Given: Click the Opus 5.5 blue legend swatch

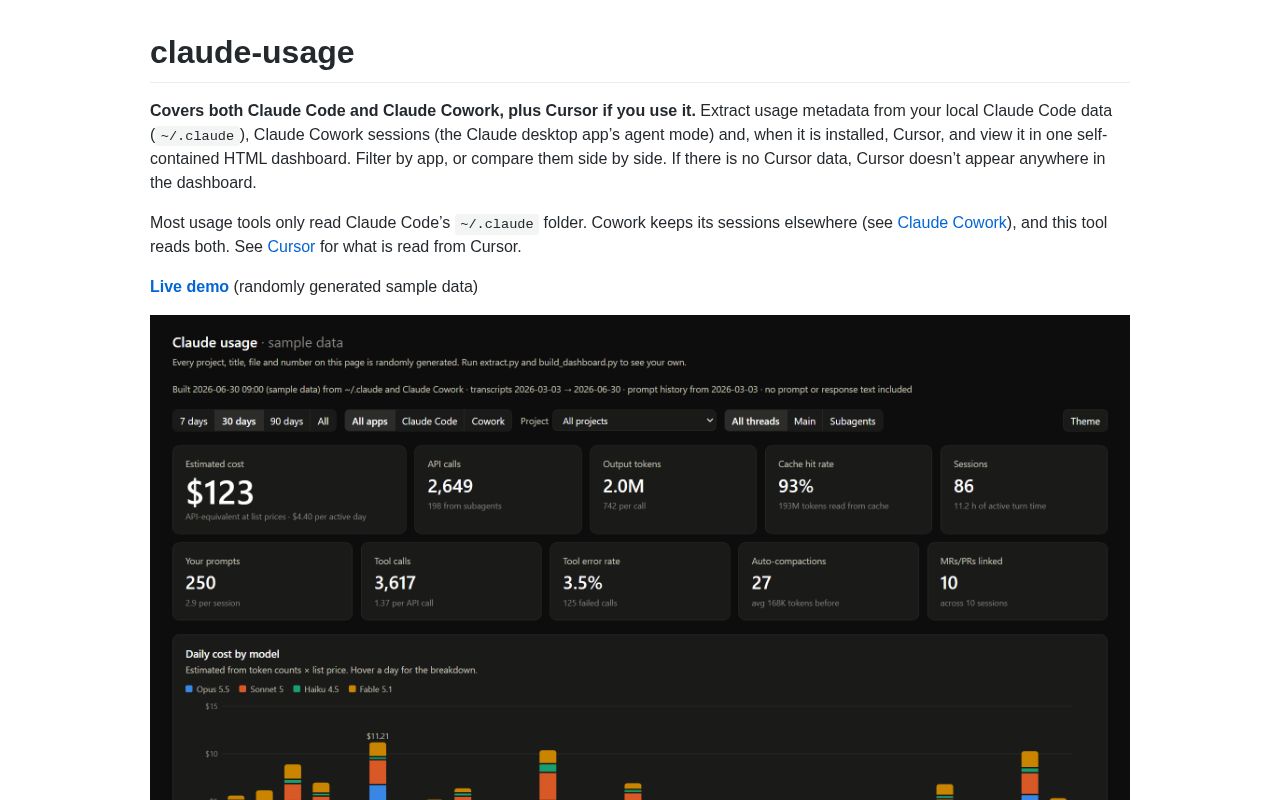Looking at the screenshot, I should coord(189,689).
